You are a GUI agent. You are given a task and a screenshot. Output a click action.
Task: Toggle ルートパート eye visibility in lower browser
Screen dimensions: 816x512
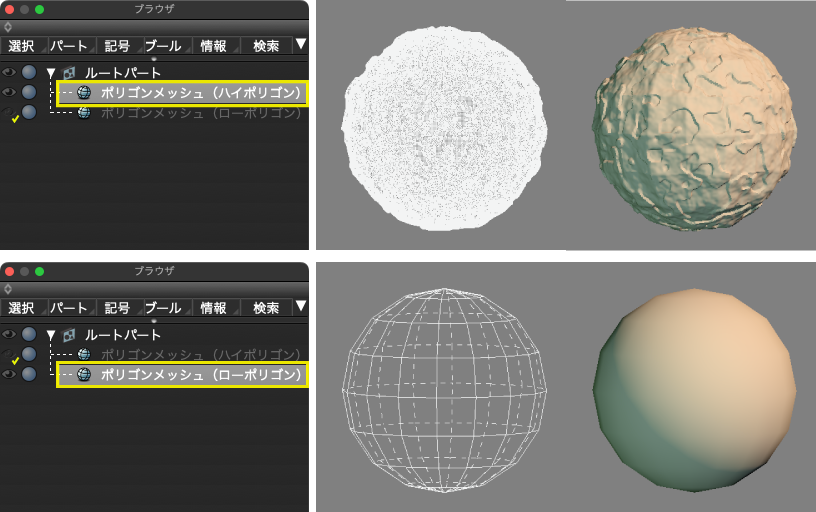click(9, 334)
